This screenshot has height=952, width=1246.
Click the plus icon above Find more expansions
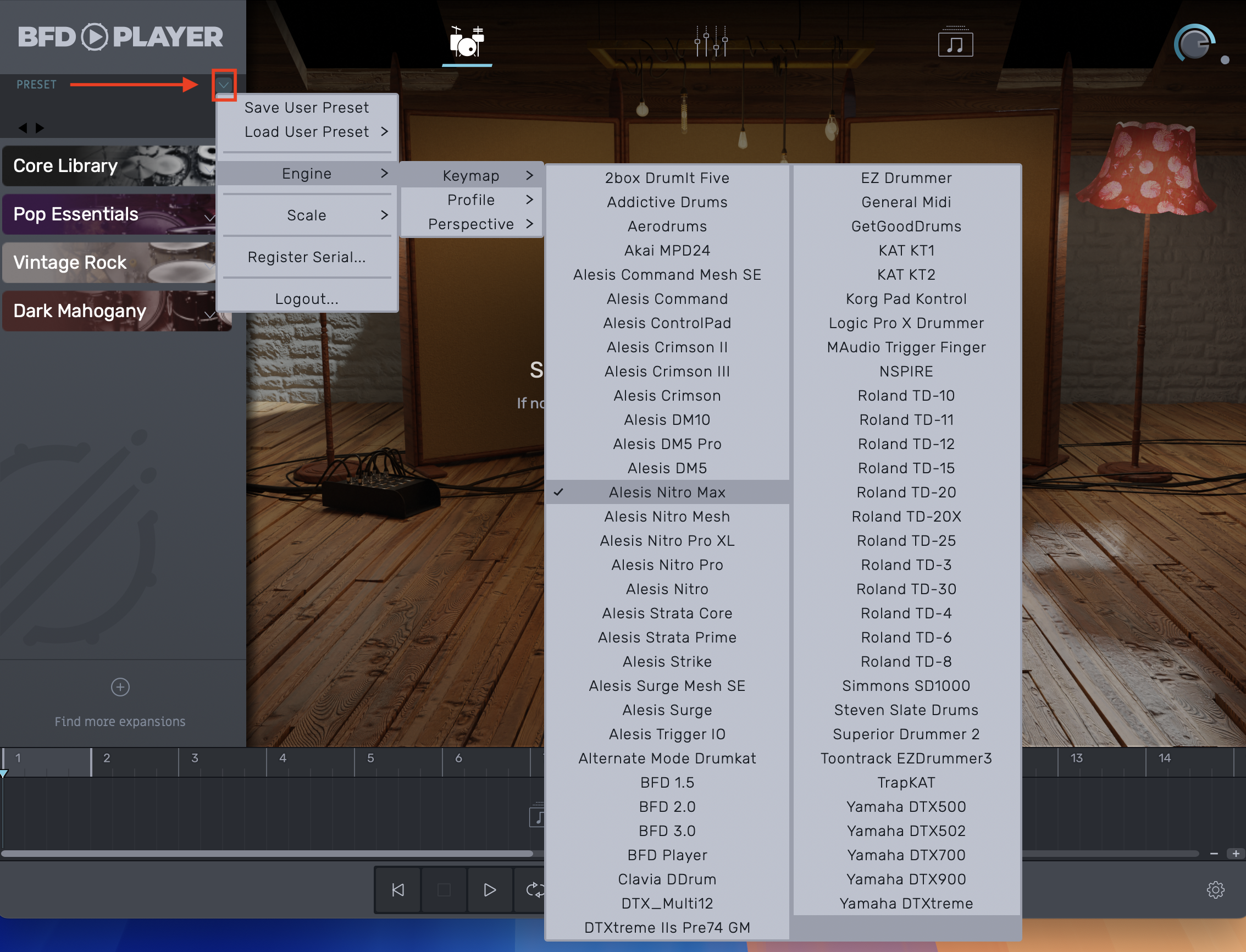[120, 688]
